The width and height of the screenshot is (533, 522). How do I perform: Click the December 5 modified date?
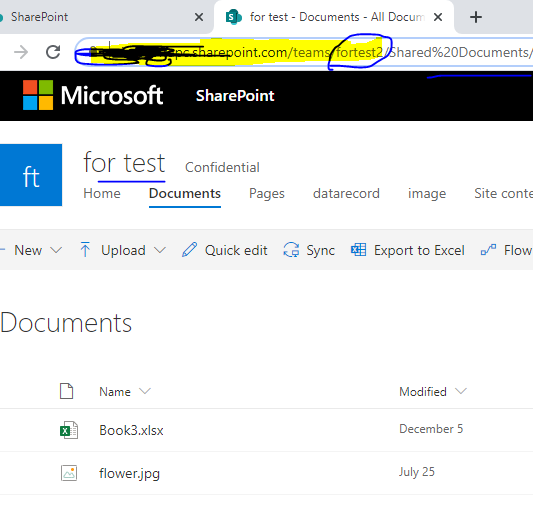click(x=431, y=429)
